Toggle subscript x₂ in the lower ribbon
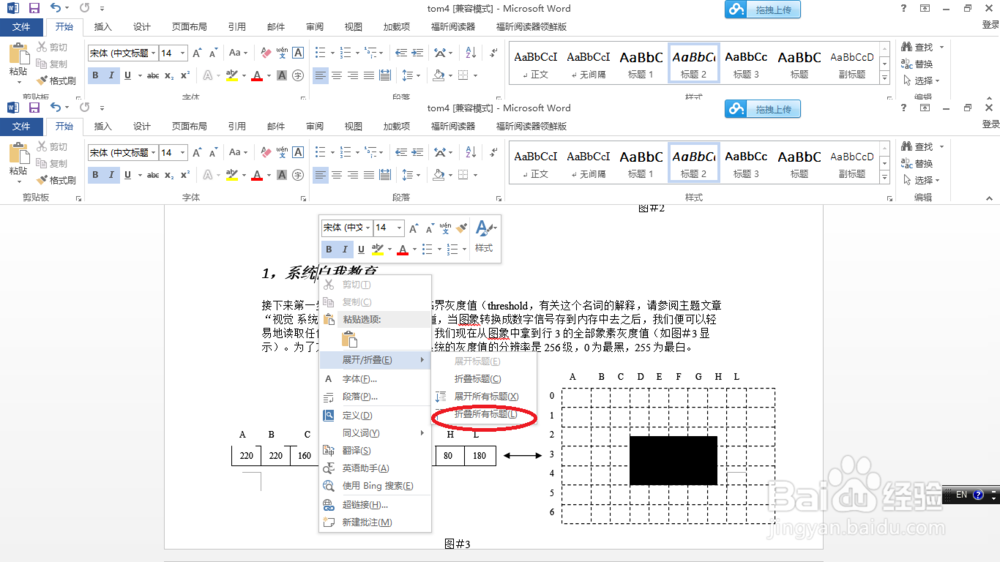This screenshot has height=562, width=1000. point(169,175)
